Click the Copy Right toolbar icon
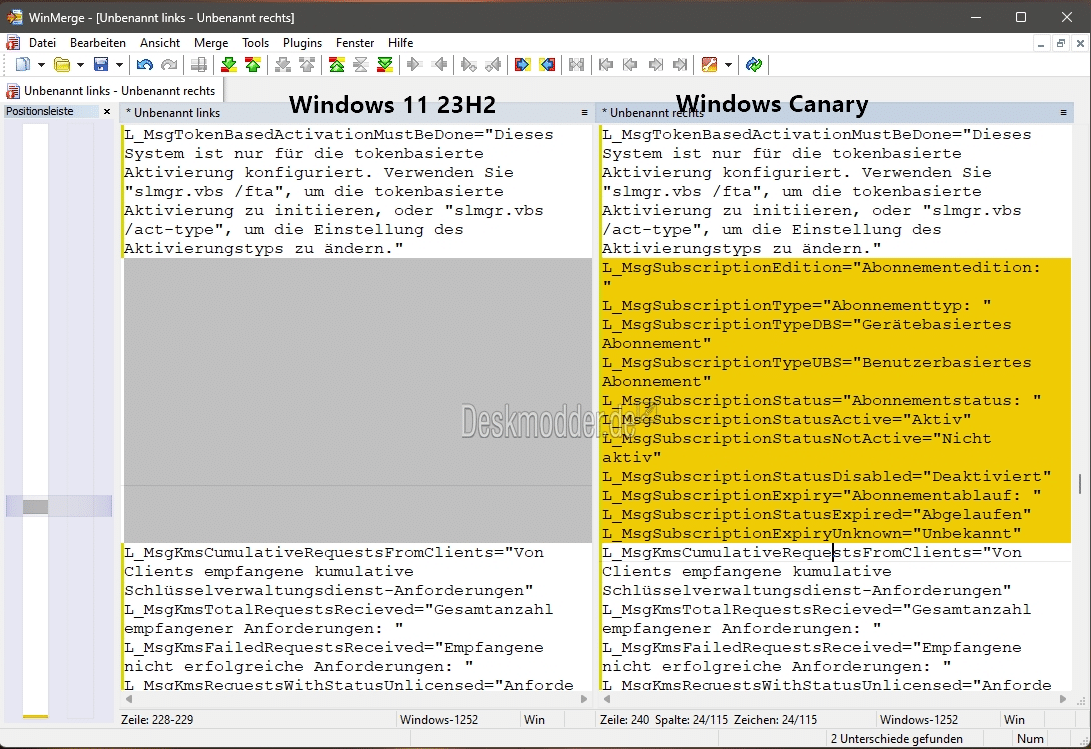 point(415,65)
